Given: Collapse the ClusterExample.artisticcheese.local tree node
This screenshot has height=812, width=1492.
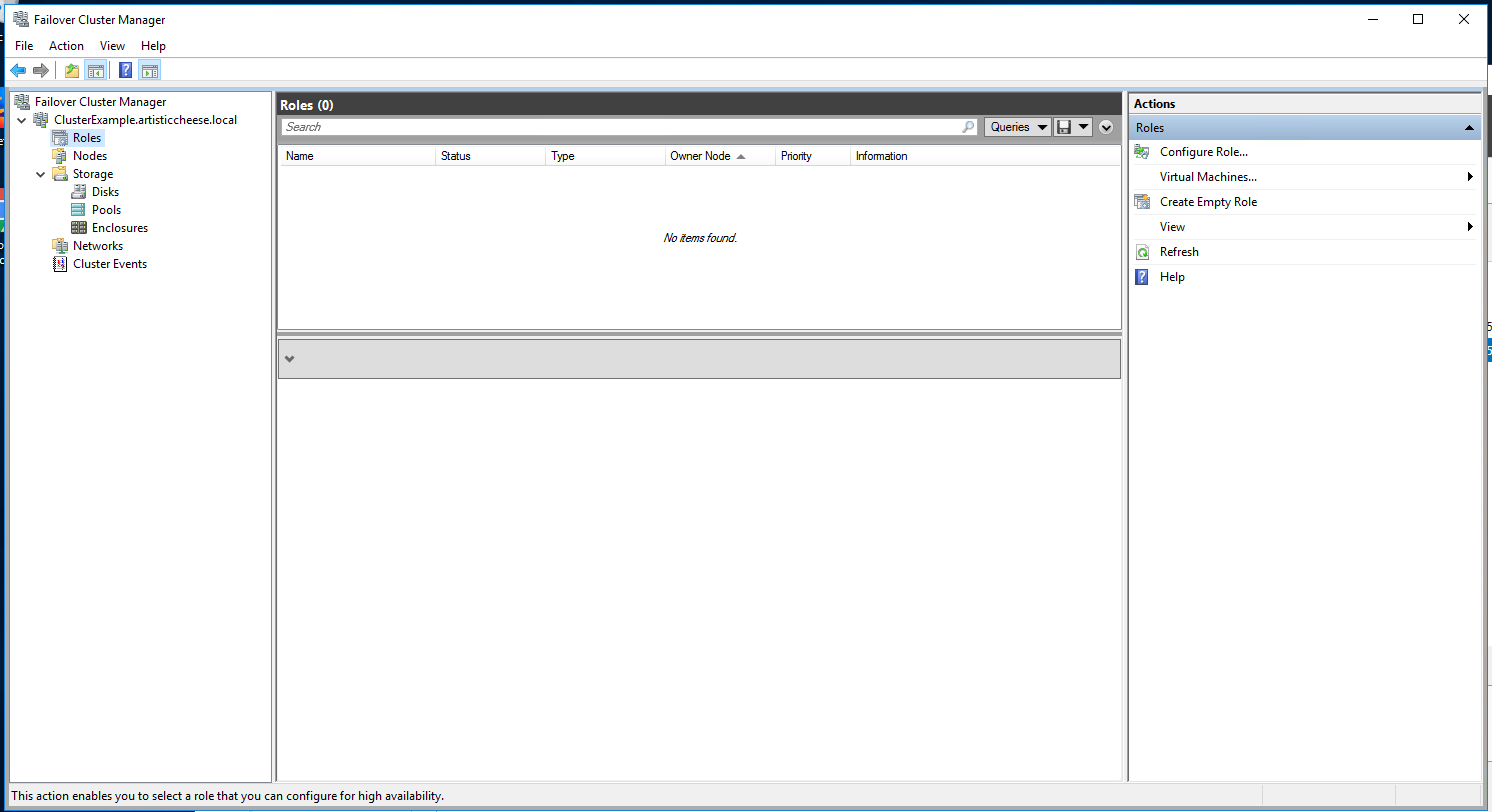Looking at the screenshot, I should 22,120.
